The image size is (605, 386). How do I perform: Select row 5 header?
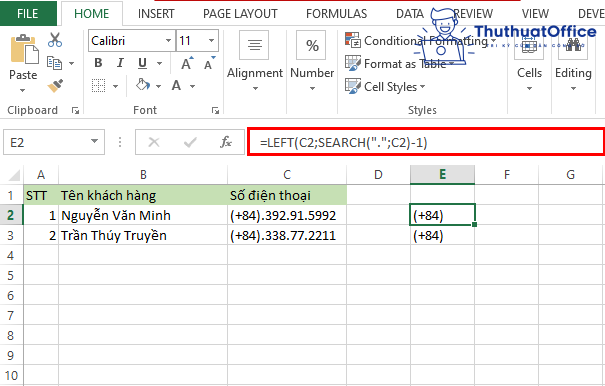(11, 275)
